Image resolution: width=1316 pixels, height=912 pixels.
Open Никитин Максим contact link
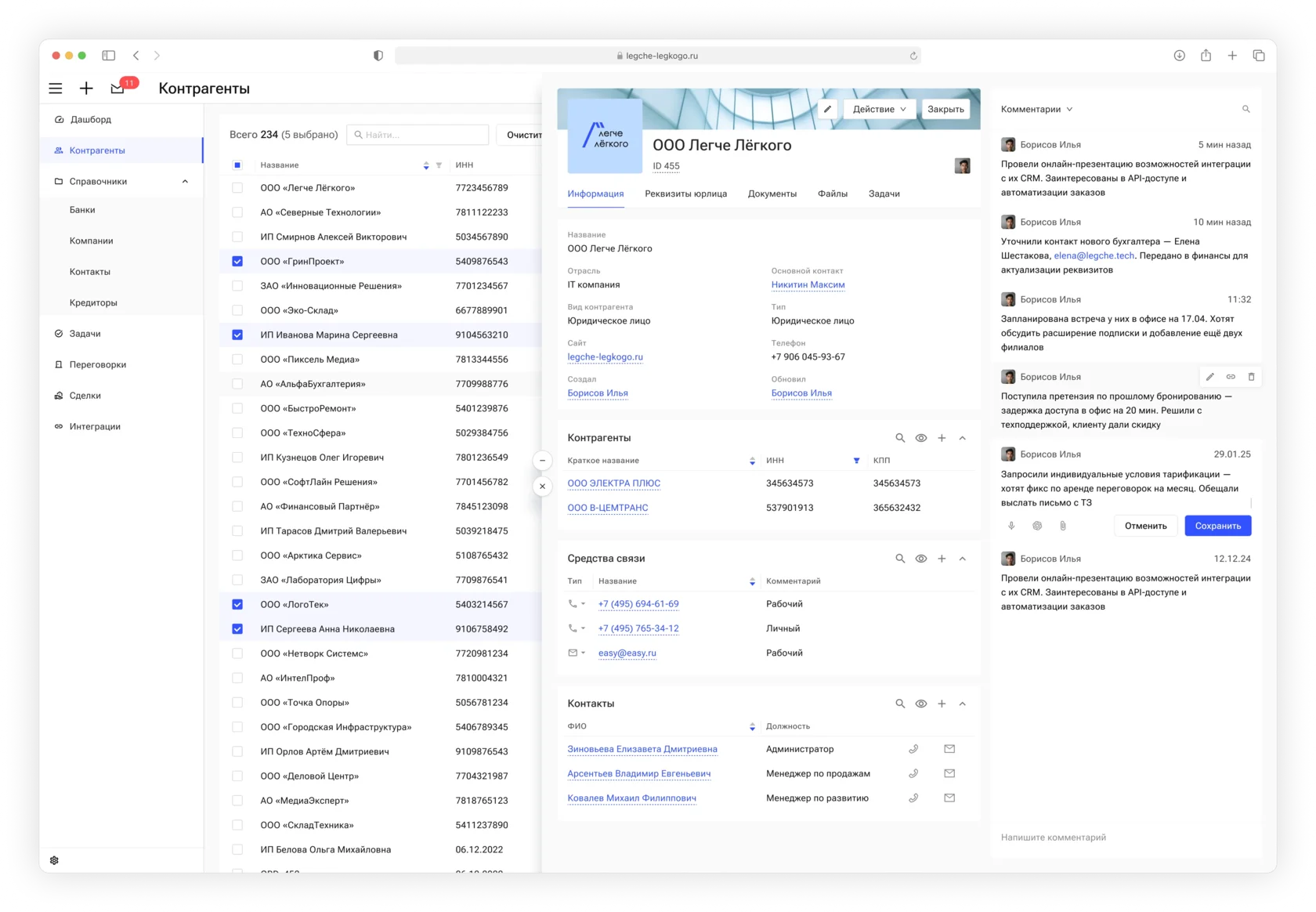pos(808,285)
